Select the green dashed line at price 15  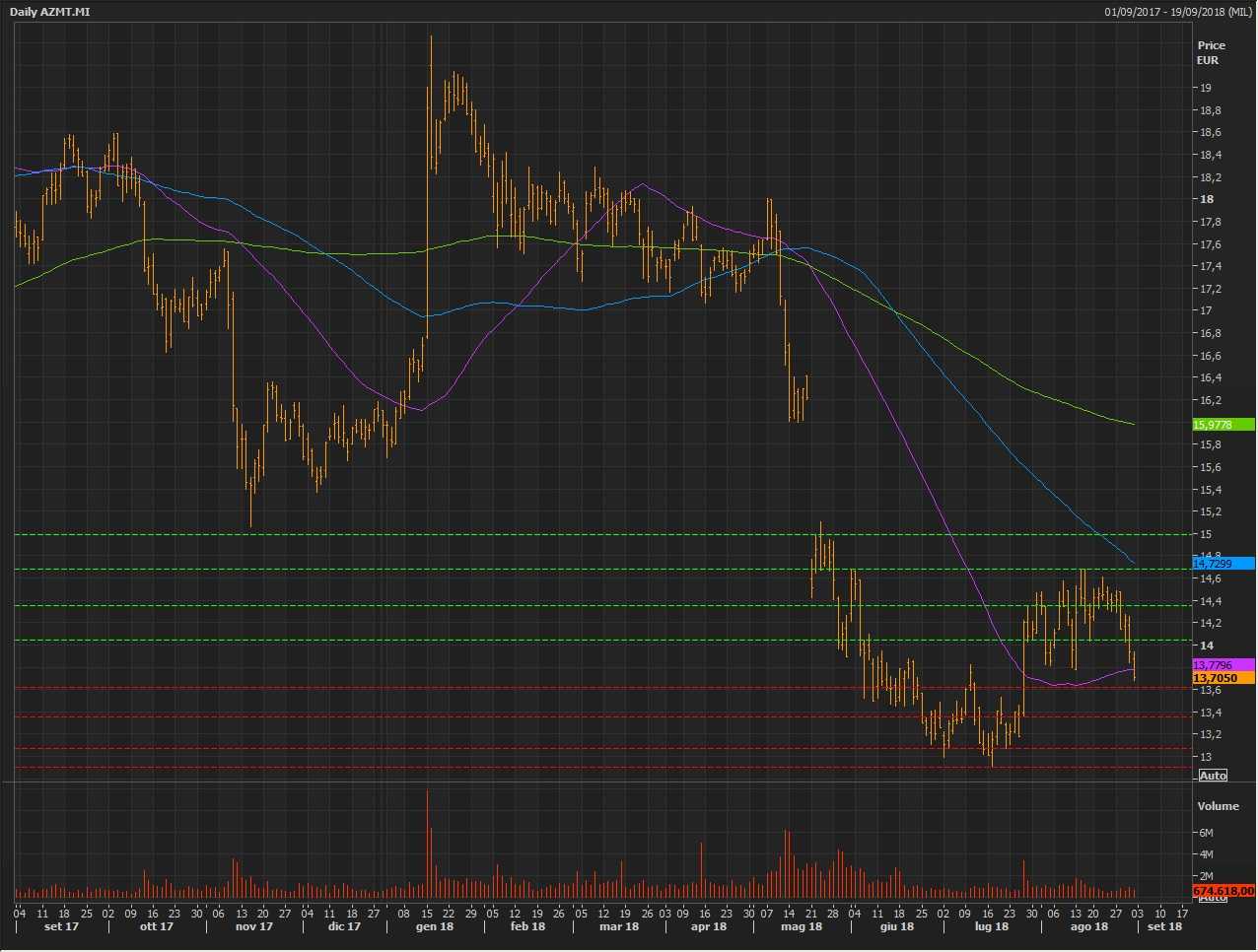pos(592,534)
